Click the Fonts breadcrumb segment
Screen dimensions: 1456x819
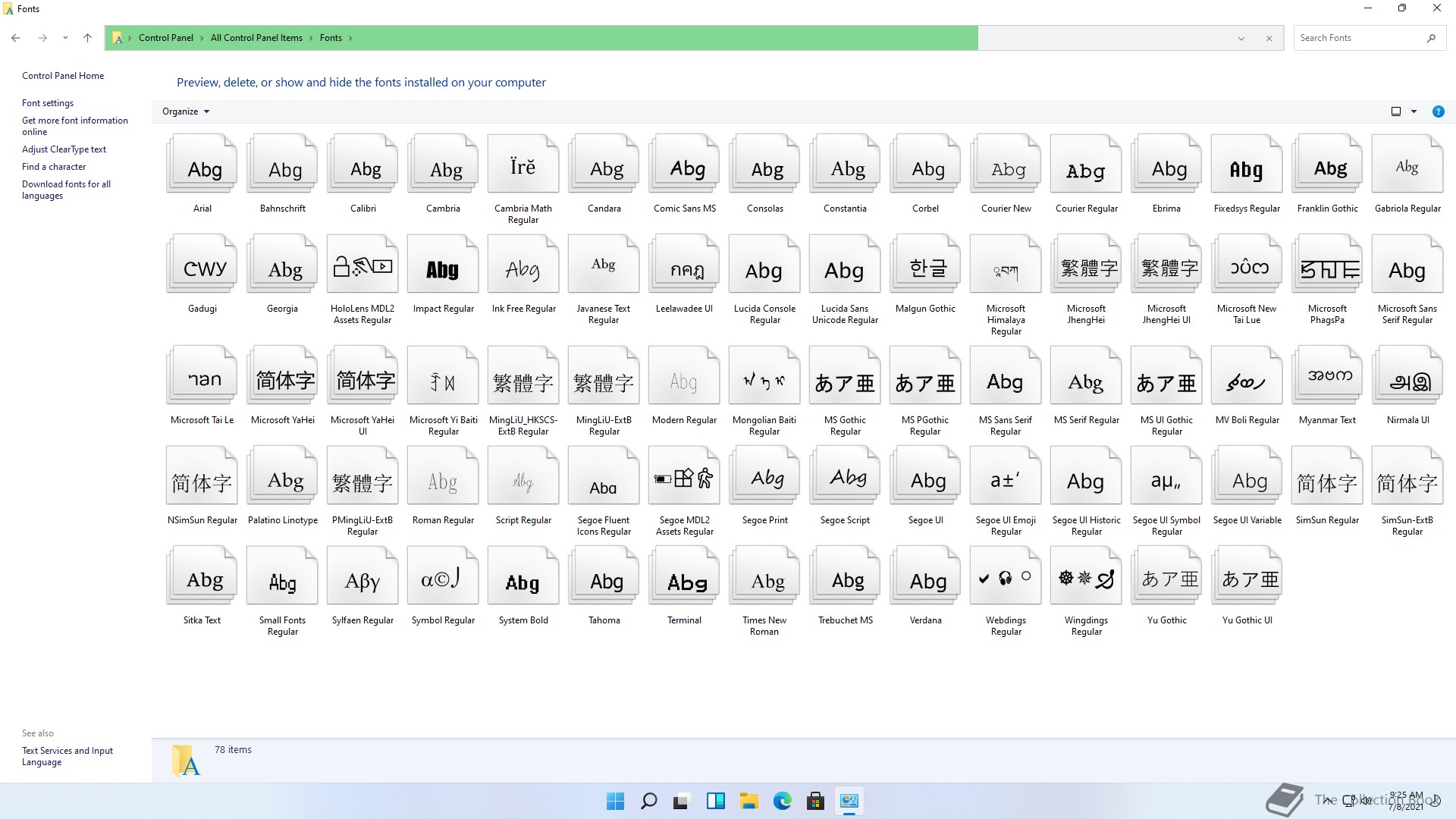coord(331,38)
